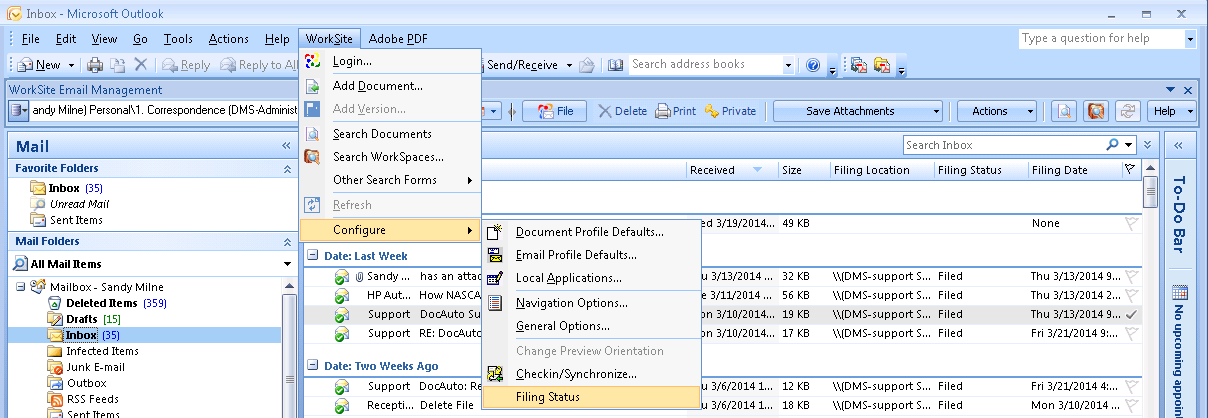Click the calendar icon on To-Do Bar
The height and width of the screenshot is (418, 1208).
1180,293
